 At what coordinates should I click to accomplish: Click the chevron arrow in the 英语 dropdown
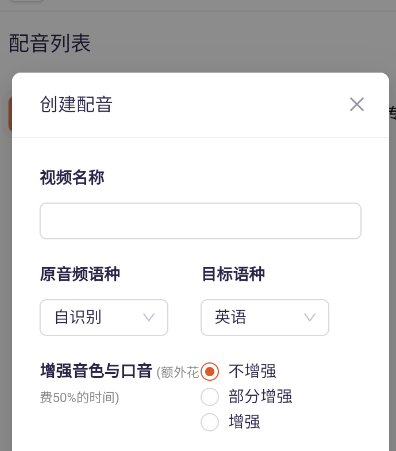click(x=310, y=317)
